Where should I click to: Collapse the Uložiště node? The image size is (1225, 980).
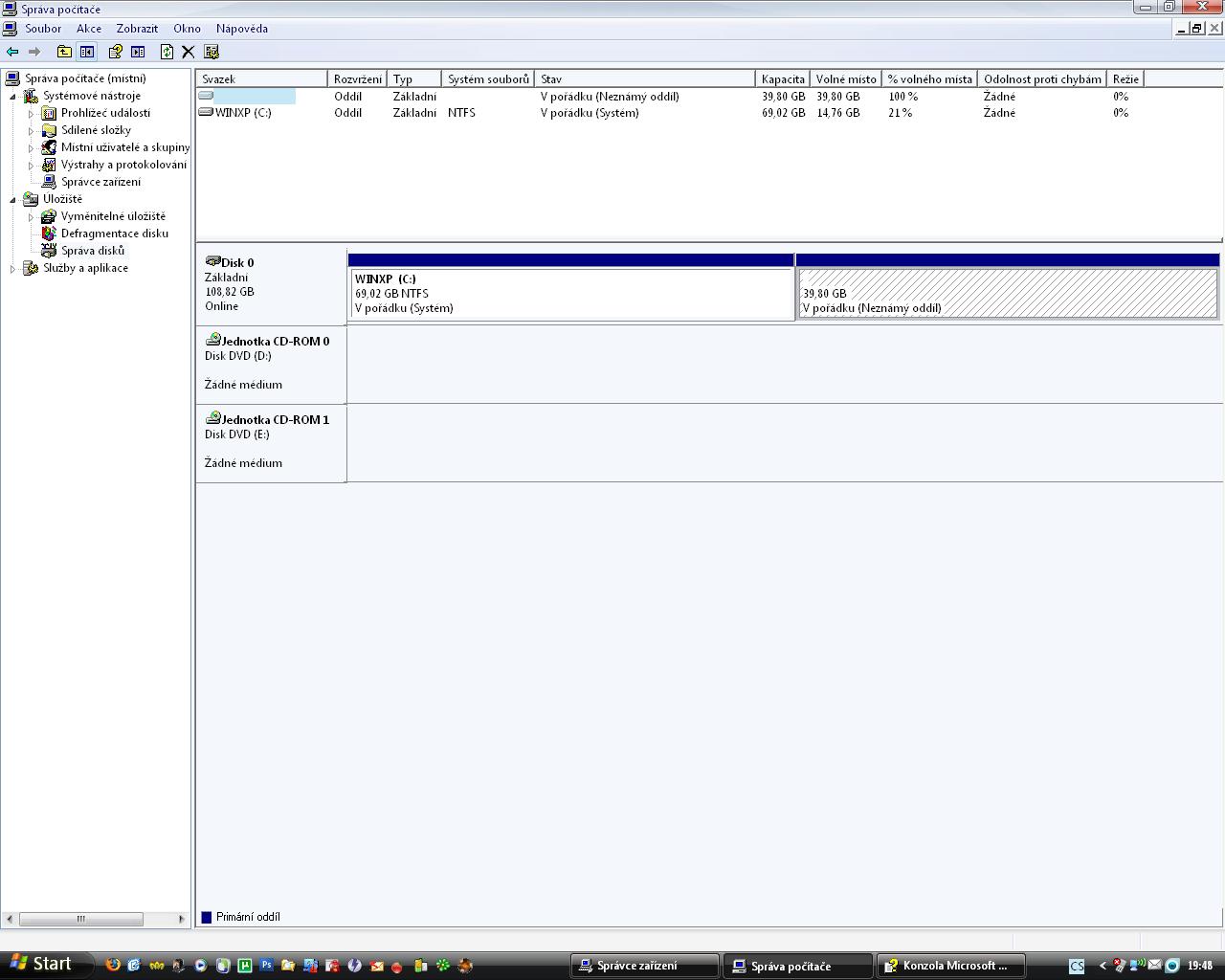pos(12,200)
